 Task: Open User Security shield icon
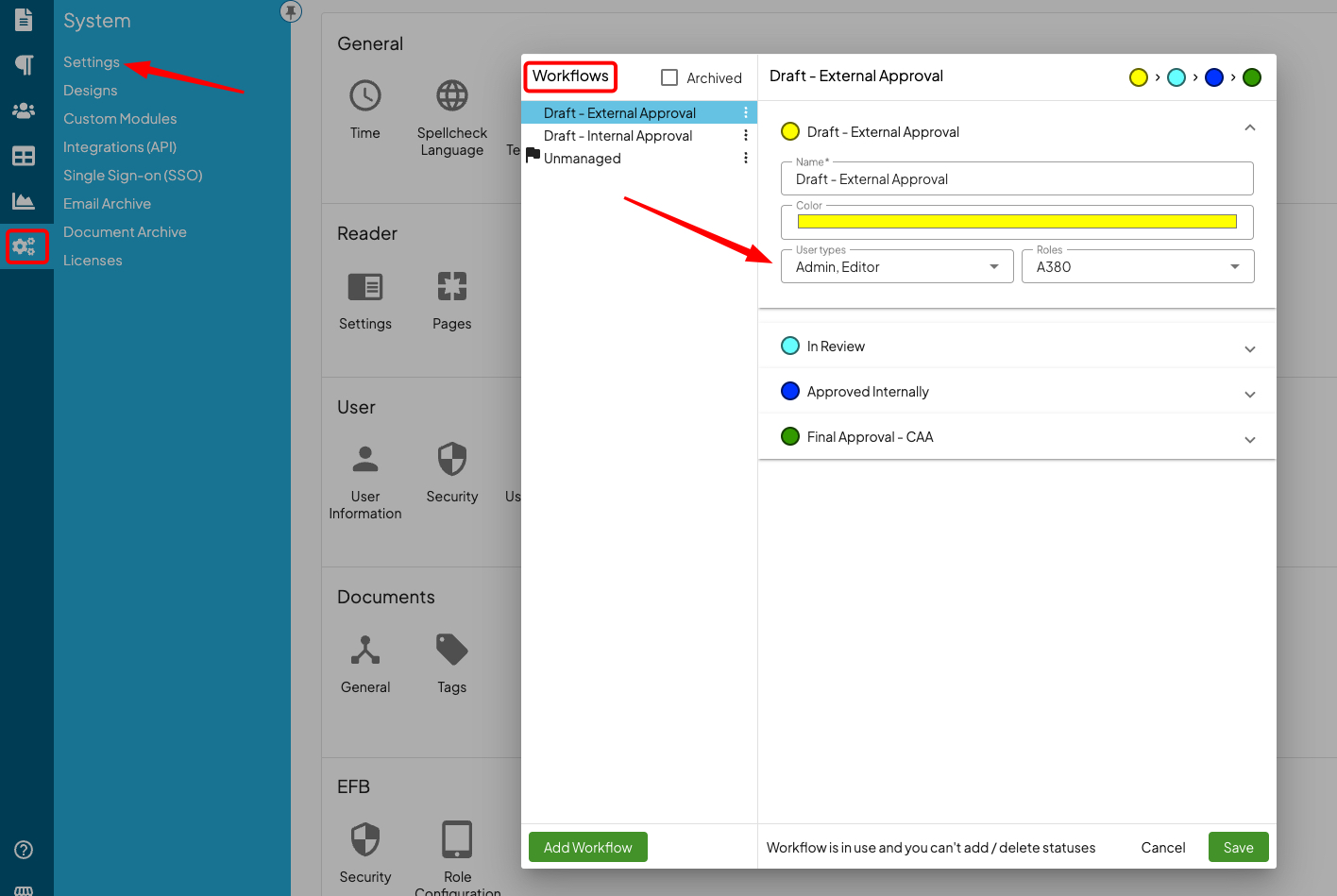452,459
